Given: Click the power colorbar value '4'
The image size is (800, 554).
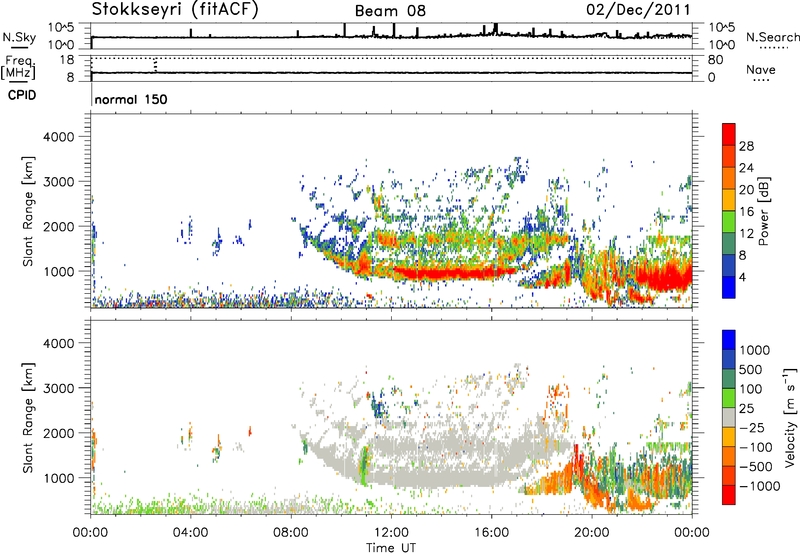Looking at the screenshot, I should pos(743,277).
